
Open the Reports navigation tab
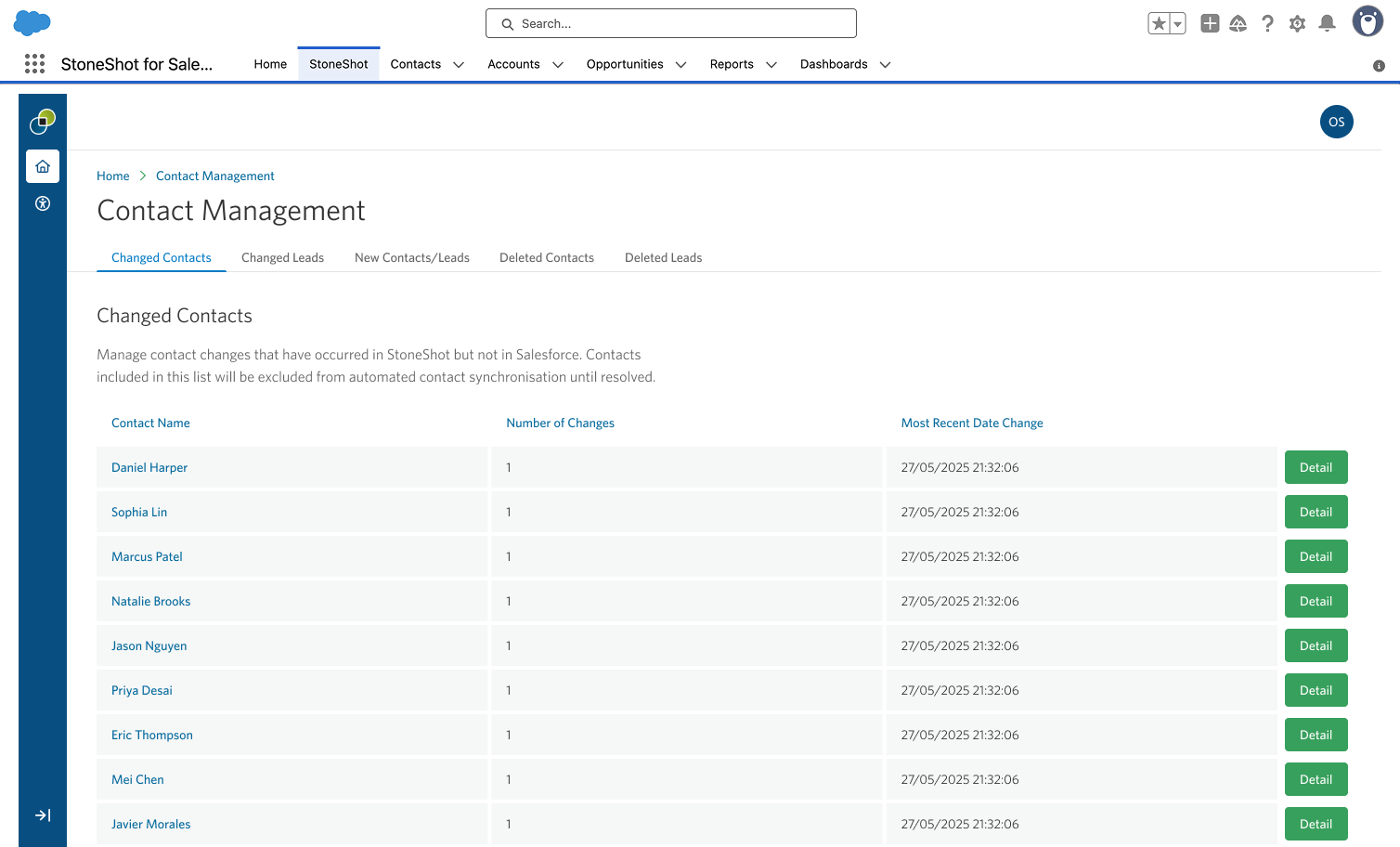coord(732,64)
